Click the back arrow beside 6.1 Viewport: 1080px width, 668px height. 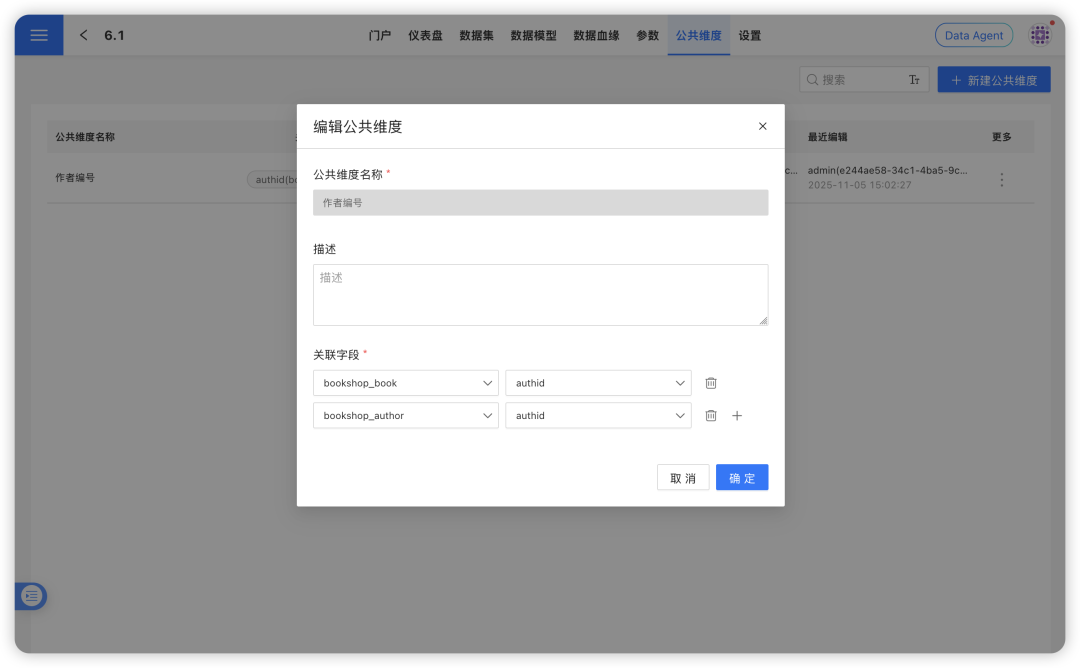(x=83, y=34)
